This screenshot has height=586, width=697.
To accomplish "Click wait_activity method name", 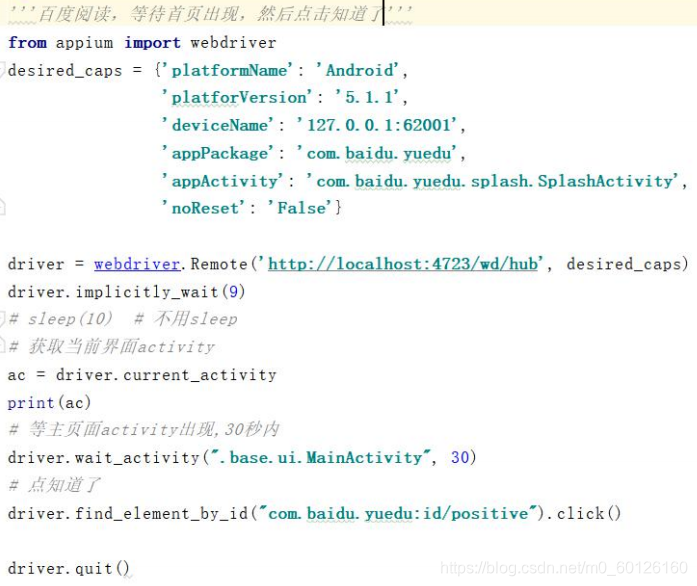I will 137,458.
